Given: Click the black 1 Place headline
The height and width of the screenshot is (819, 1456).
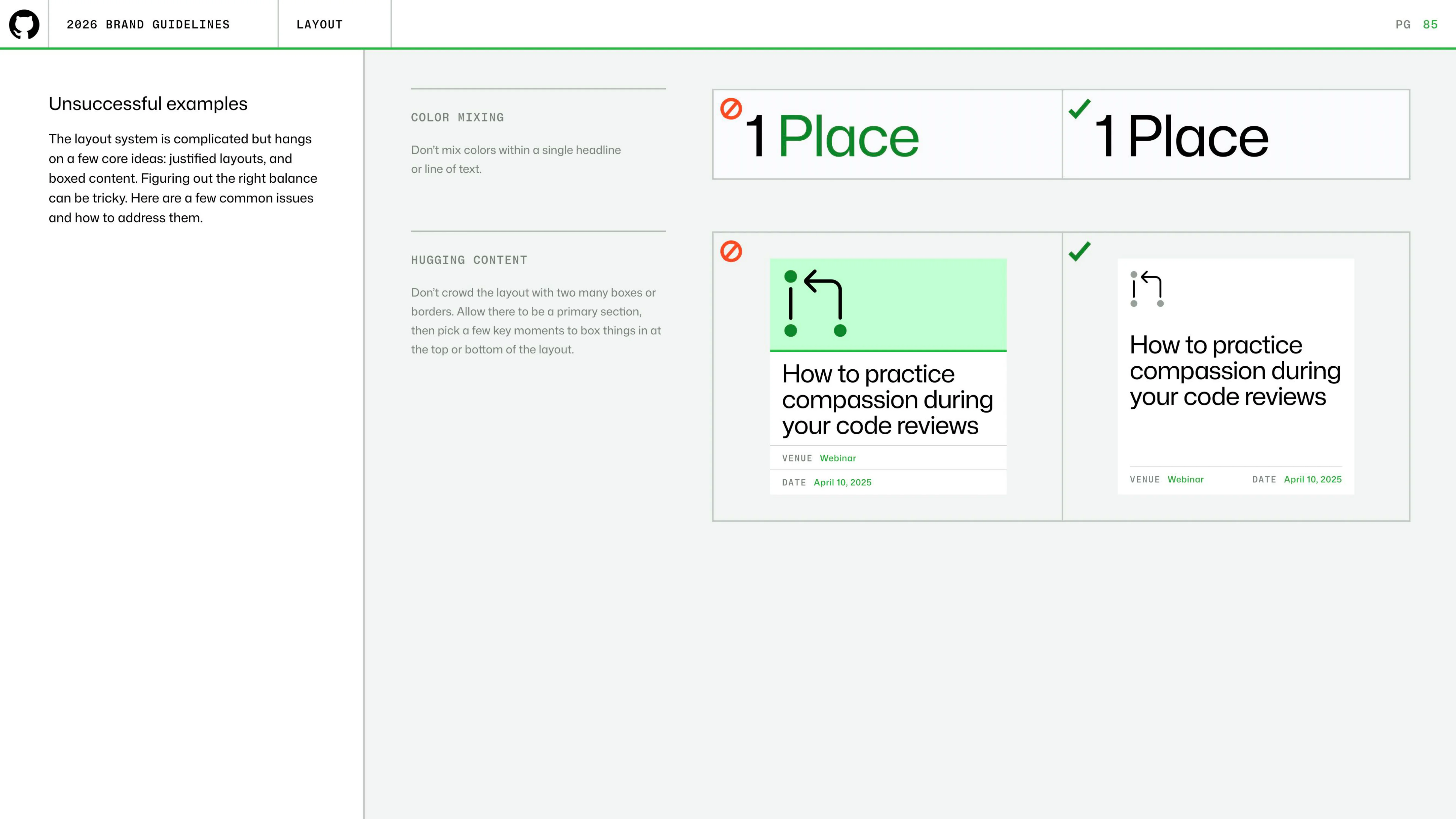Looking at the screenshot, I should tap(1181, 136).
